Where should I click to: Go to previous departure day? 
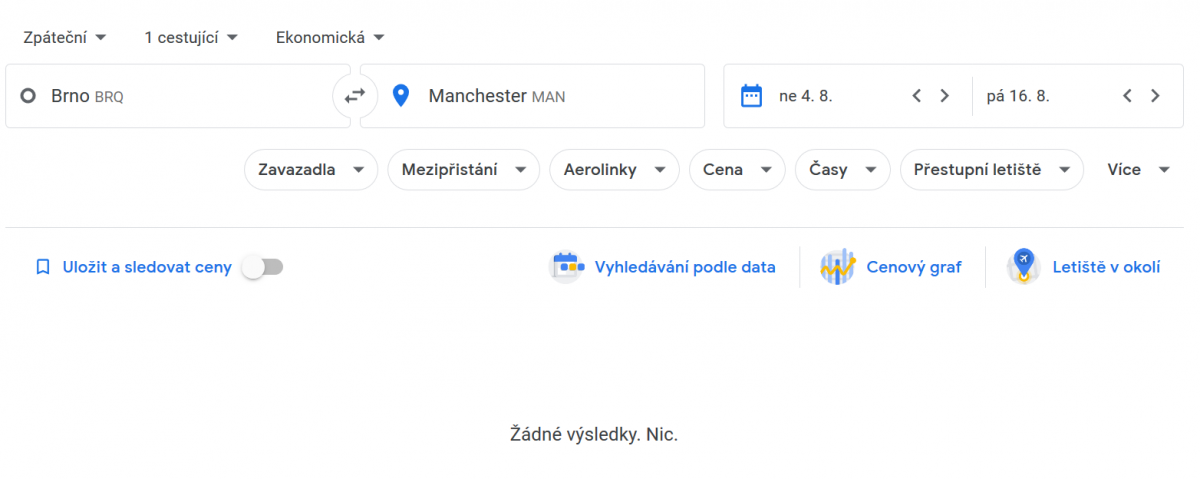click(x=916, y=96)
